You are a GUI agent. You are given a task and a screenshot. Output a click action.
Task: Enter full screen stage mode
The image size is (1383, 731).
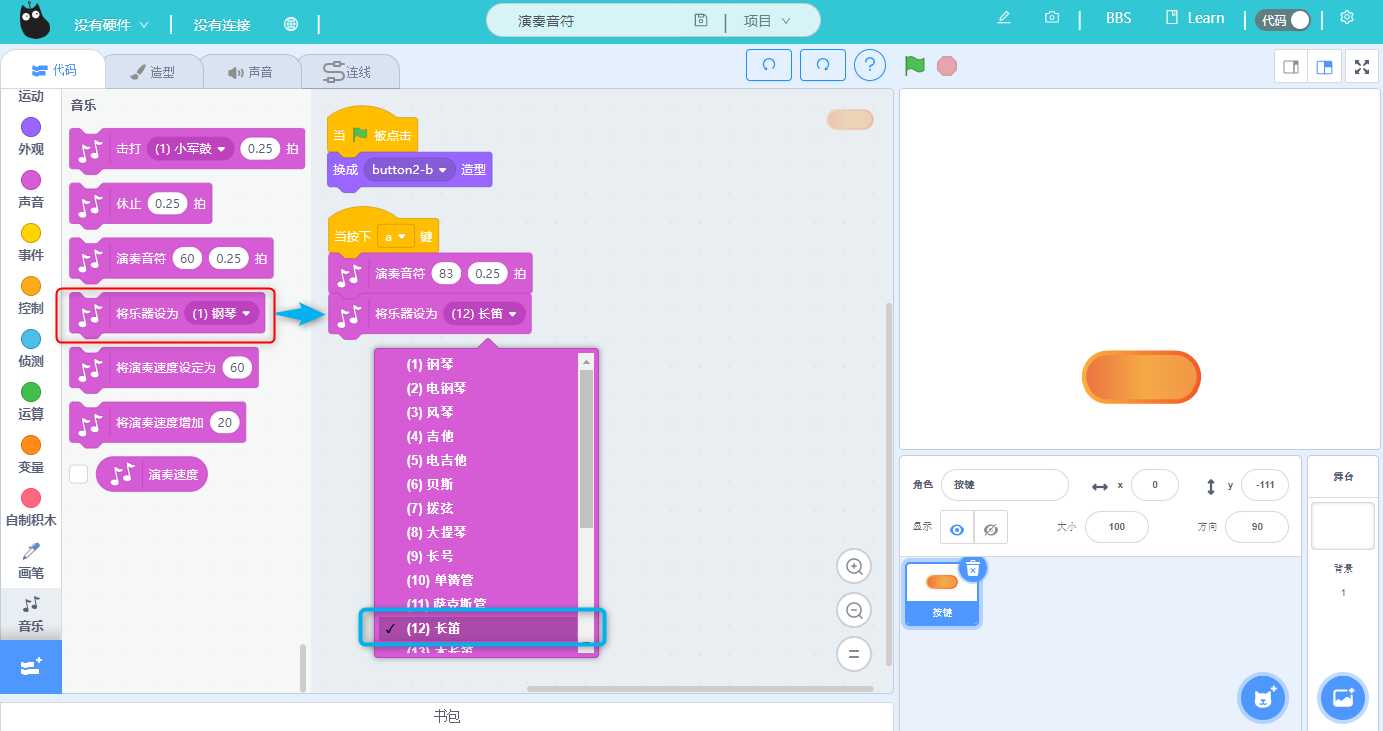click(1361, 67)
